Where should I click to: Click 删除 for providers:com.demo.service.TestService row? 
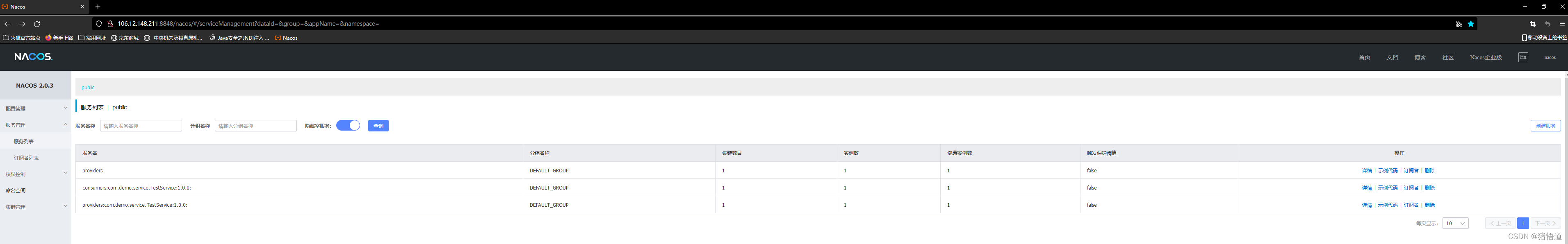coord(1430,205)
